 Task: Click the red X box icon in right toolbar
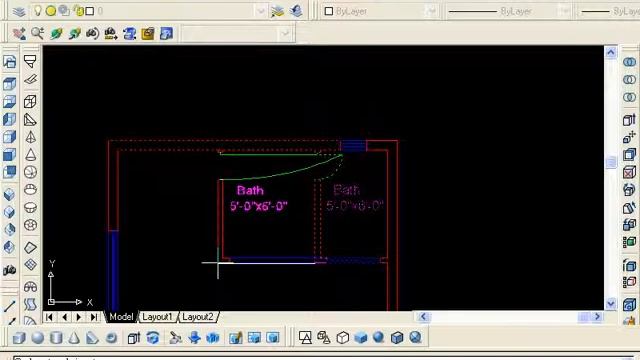(x=629, y=172)
